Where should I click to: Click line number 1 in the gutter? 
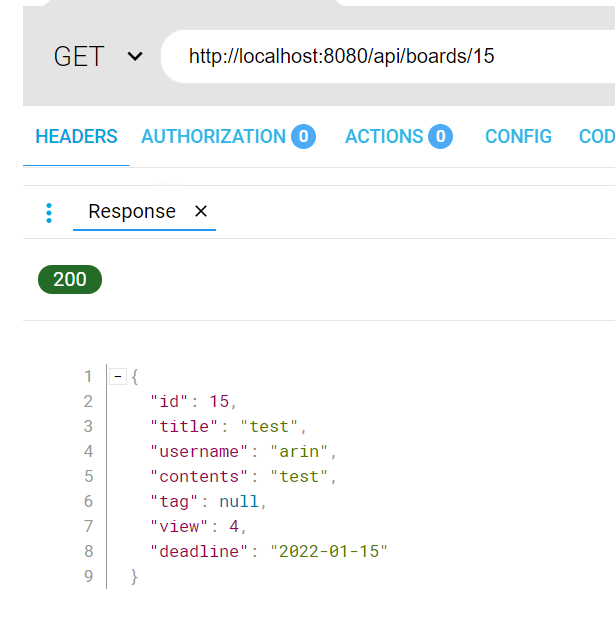88,376
